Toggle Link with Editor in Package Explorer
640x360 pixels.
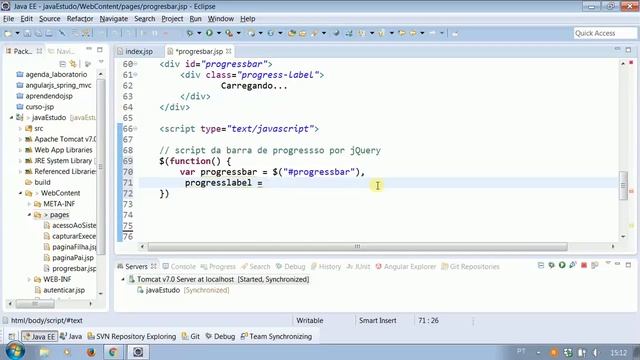pos(73,64)
